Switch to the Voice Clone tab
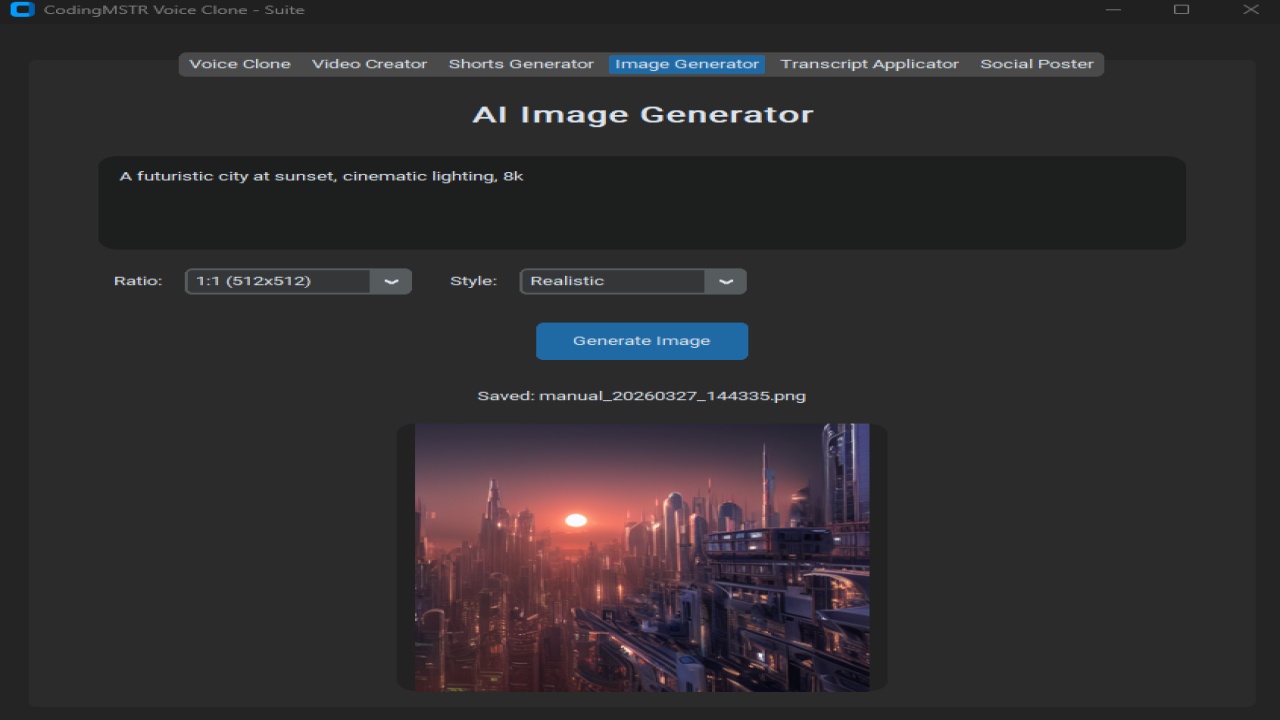 240,64
